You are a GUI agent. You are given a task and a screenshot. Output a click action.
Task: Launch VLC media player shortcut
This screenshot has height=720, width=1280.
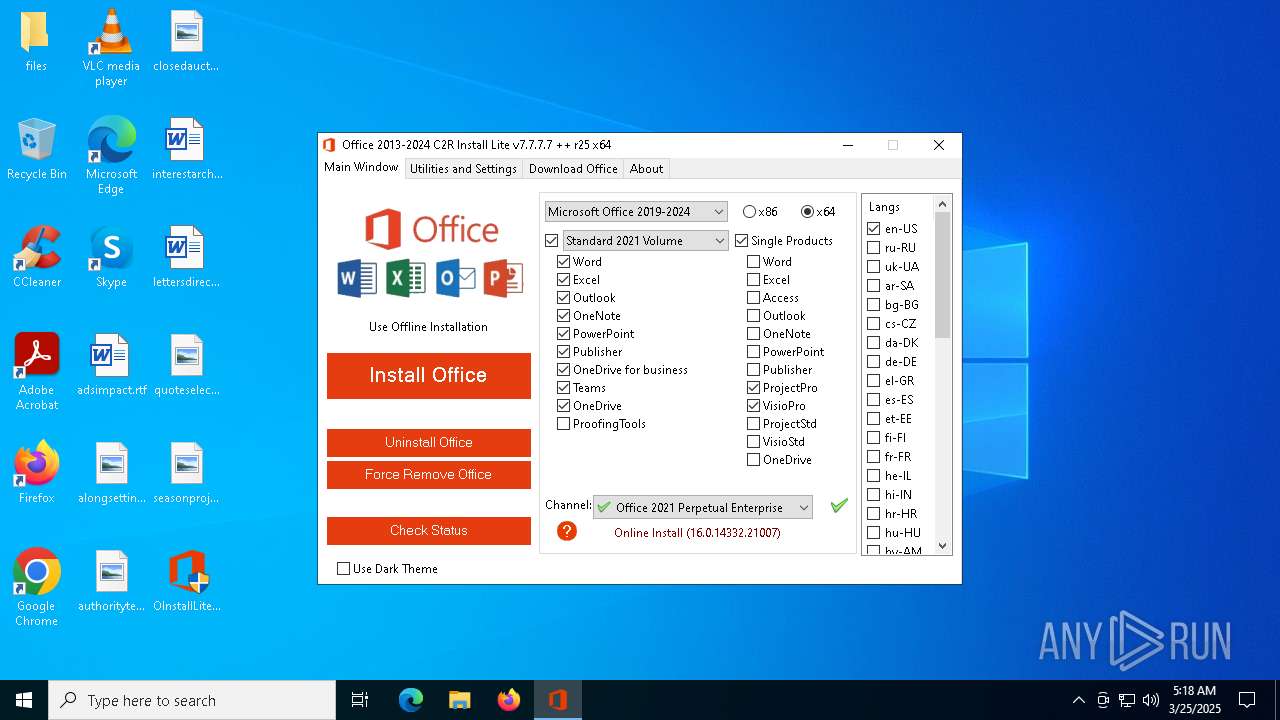111,48
